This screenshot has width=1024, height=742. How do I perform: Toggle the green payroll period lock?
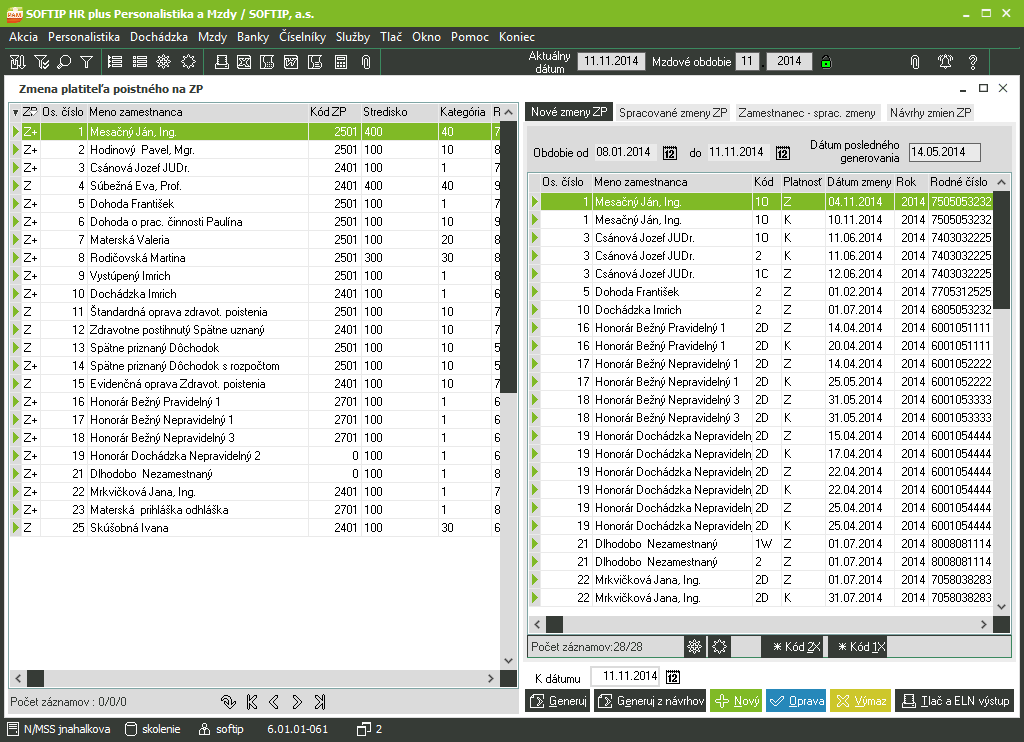(x=826, y=62)
